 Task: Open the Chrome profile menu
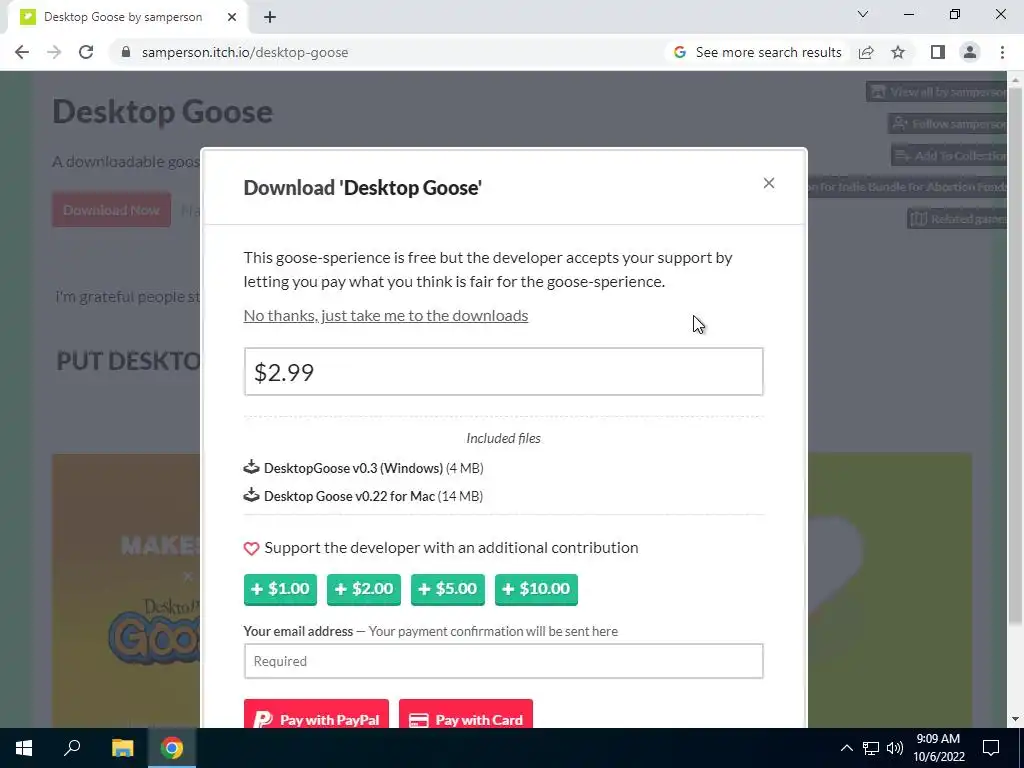pyautogui.click(x=970, y=52)
